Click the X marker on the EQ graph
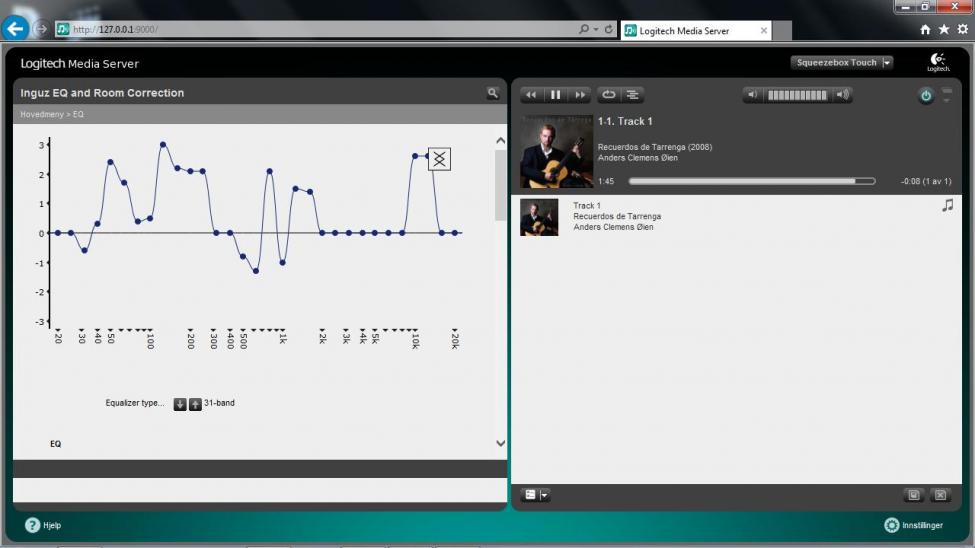Screen dimensions: 975x548 pos(439,159)
